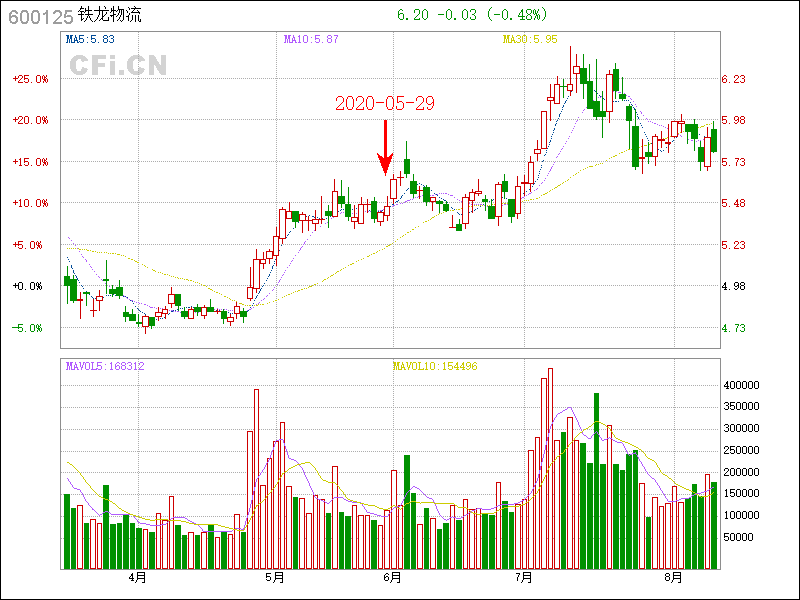800x600 pixels.
Task: Click stock code 600125
Action: click(38, 17)
